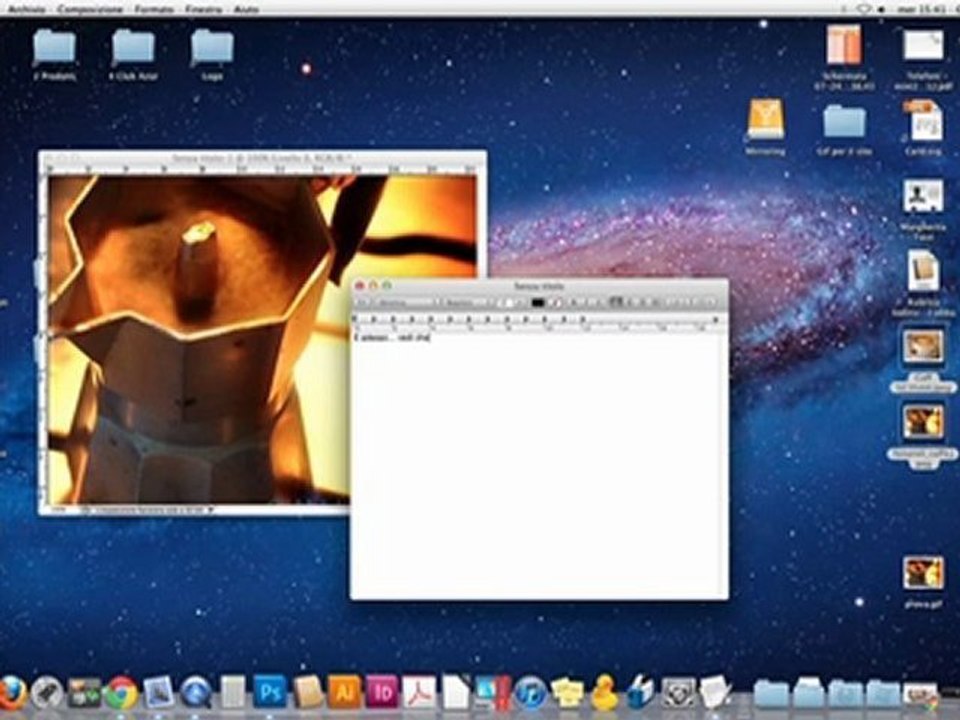
Task: Open the last folder stack in Dock
Action: tap(882, 694)
